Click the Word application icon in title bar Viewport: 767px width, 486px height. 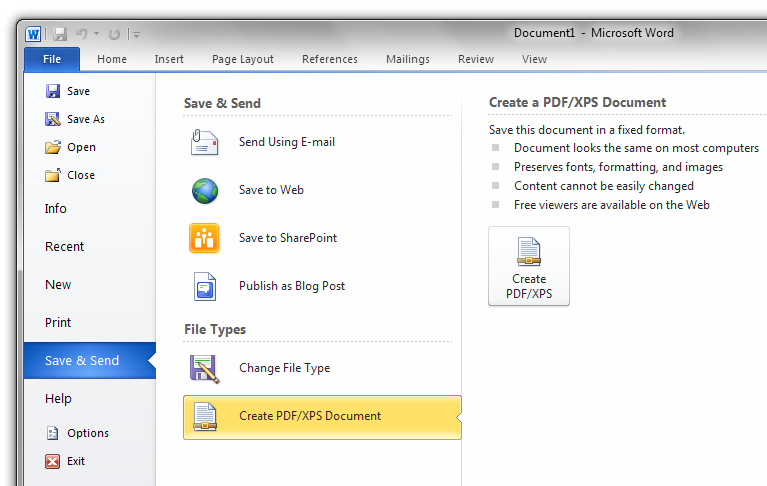34,33
